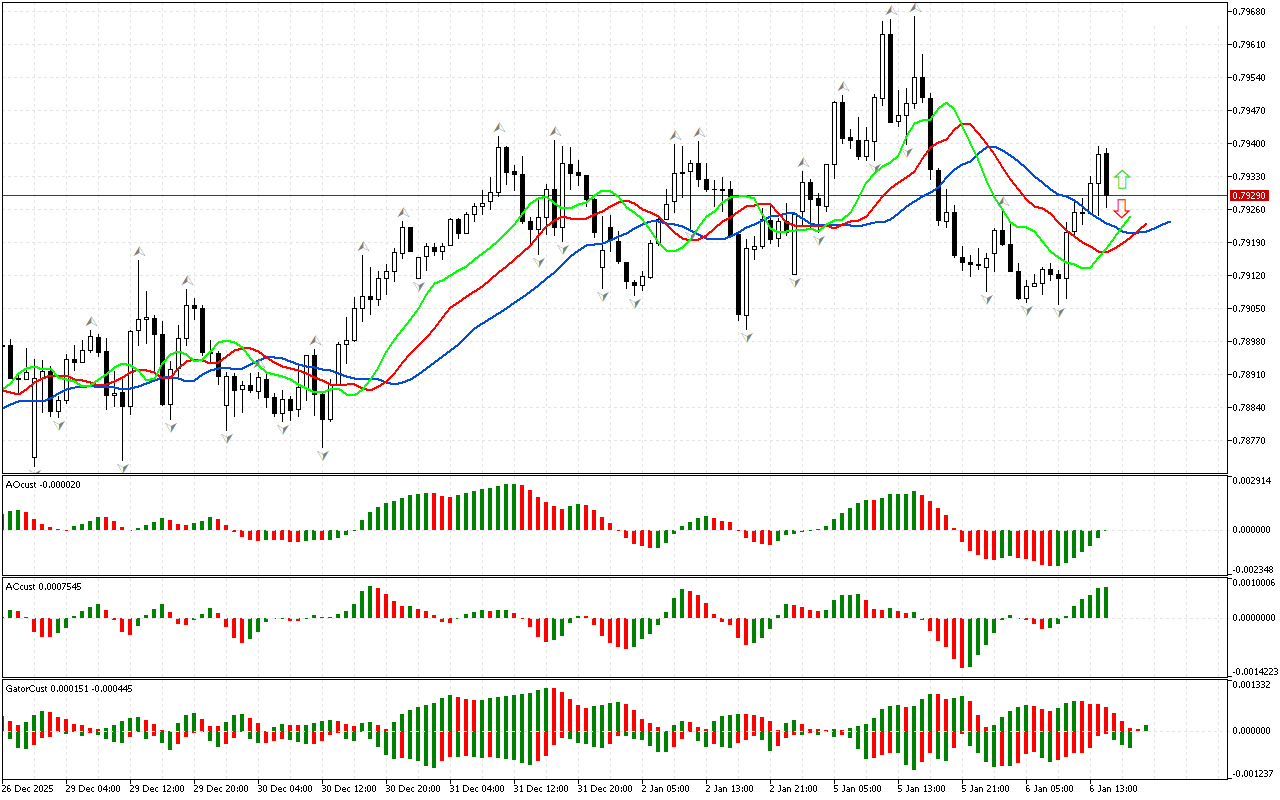Viewport: 1280px width, 800px height.
Task: Click fractal up arrow above 29 Dec 12:00 spike
Action: pyautogui.click(x=138, y=251)
